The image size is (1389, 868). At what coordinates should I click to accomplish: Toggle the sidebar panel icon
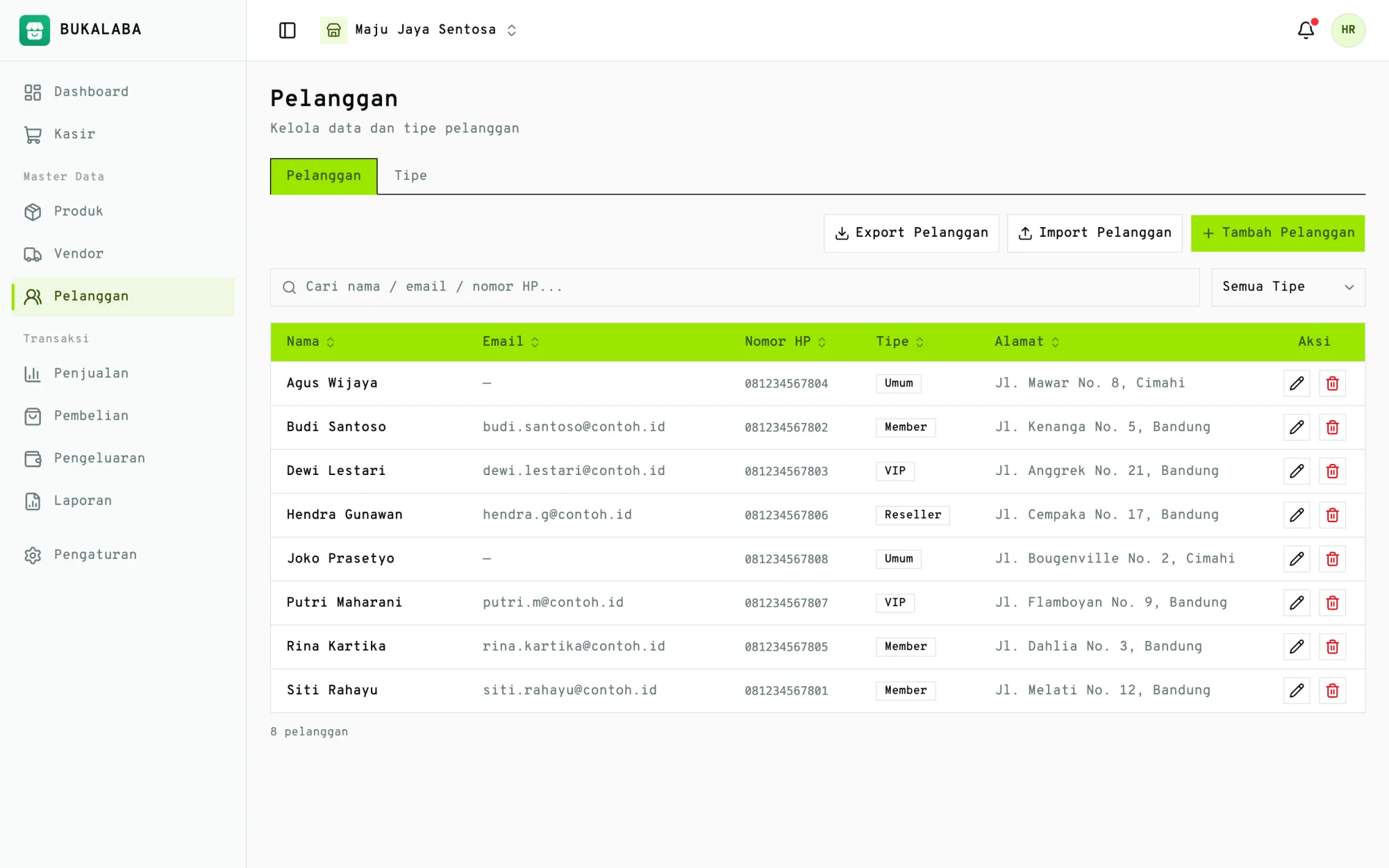(x=287, y=30)
